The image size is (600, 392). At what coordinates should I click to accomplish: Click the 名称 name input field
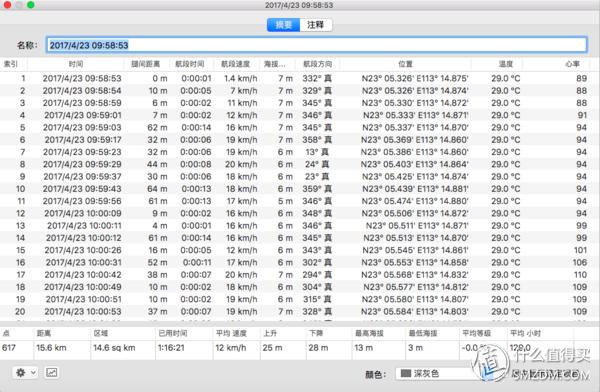316,45
